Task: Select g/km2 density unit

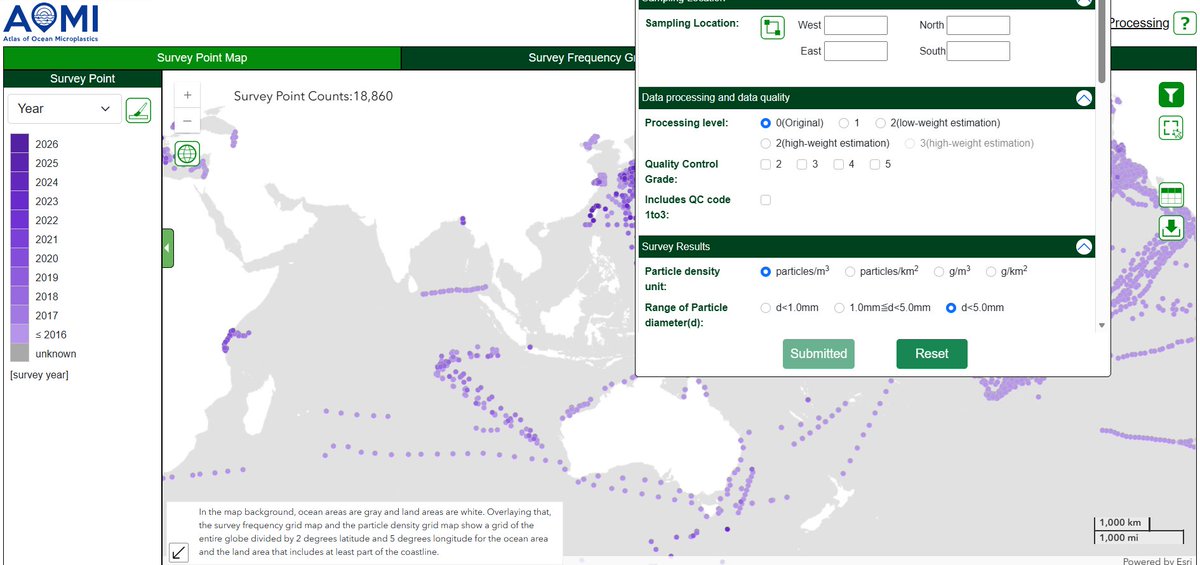Action: pos(991,271)
